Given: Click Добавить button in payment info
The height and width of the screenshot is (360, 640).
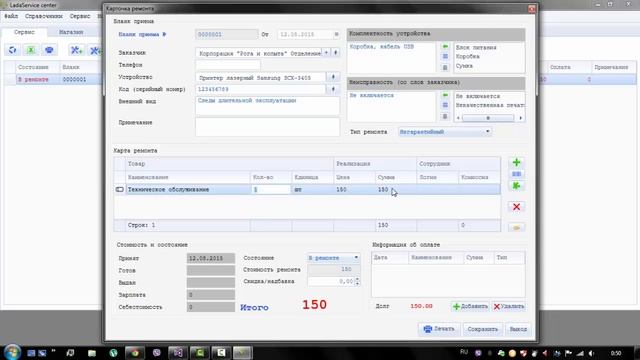Looking at the screenshot, I should (470, 307).
